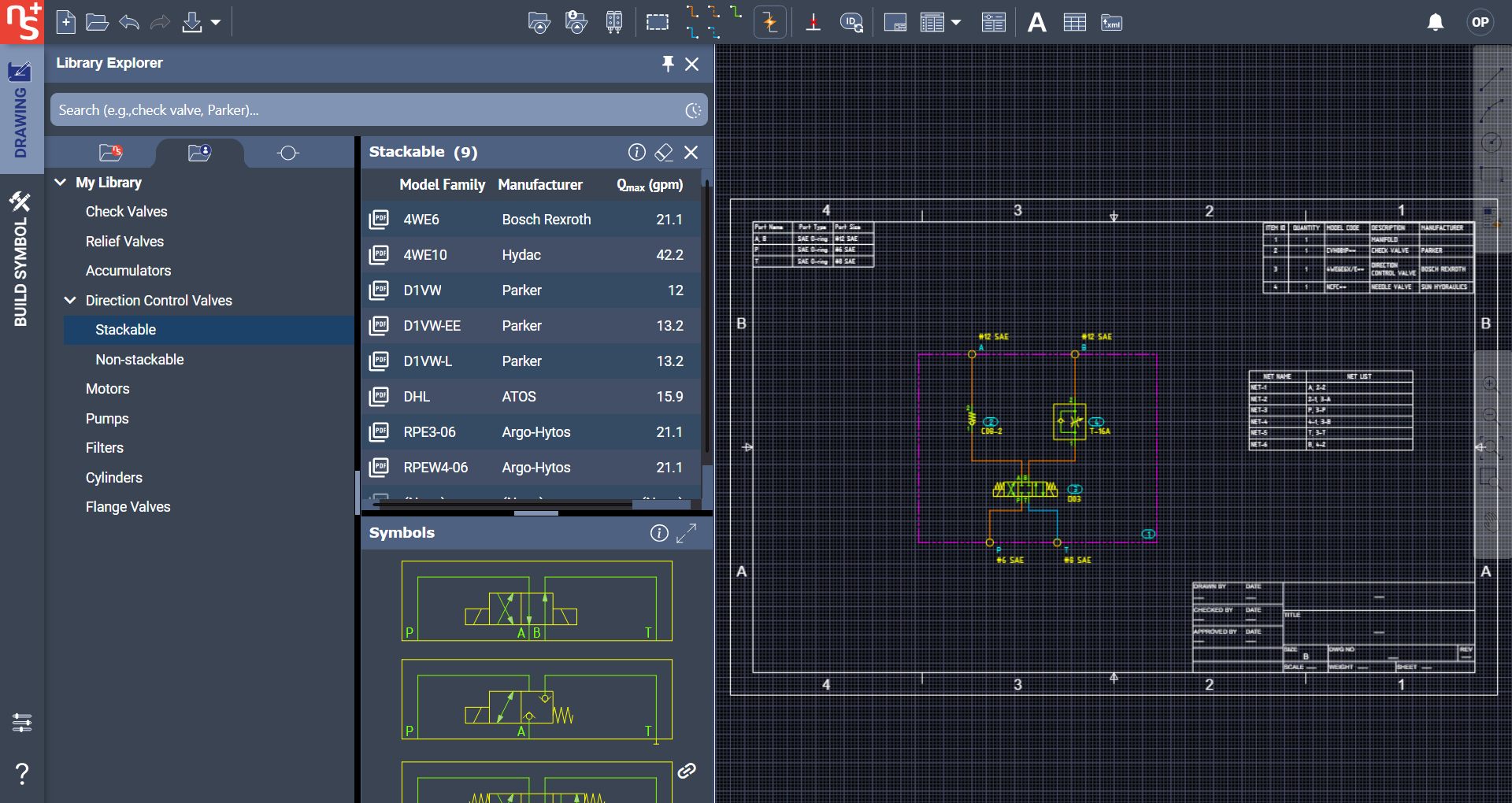Open the OP user profile button
Image resolution: width=1512 pixels, height=803 pixels.
click(x=1480, y=22)
